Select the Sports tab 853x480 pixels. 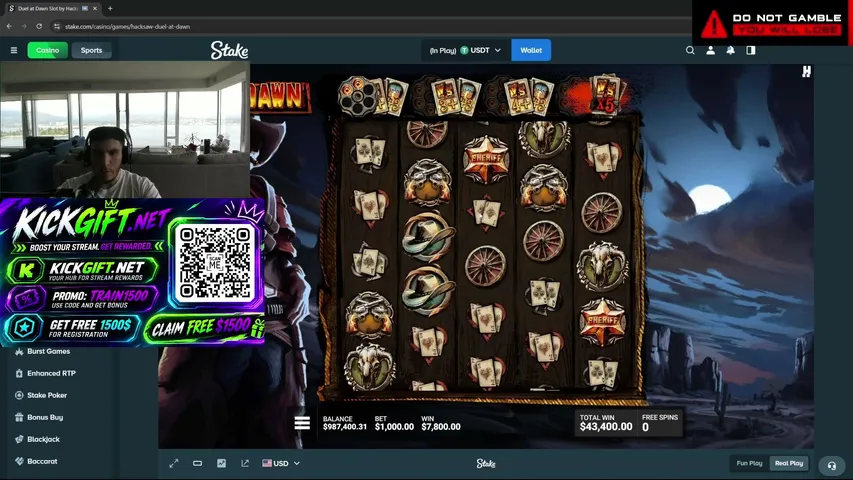91,50
